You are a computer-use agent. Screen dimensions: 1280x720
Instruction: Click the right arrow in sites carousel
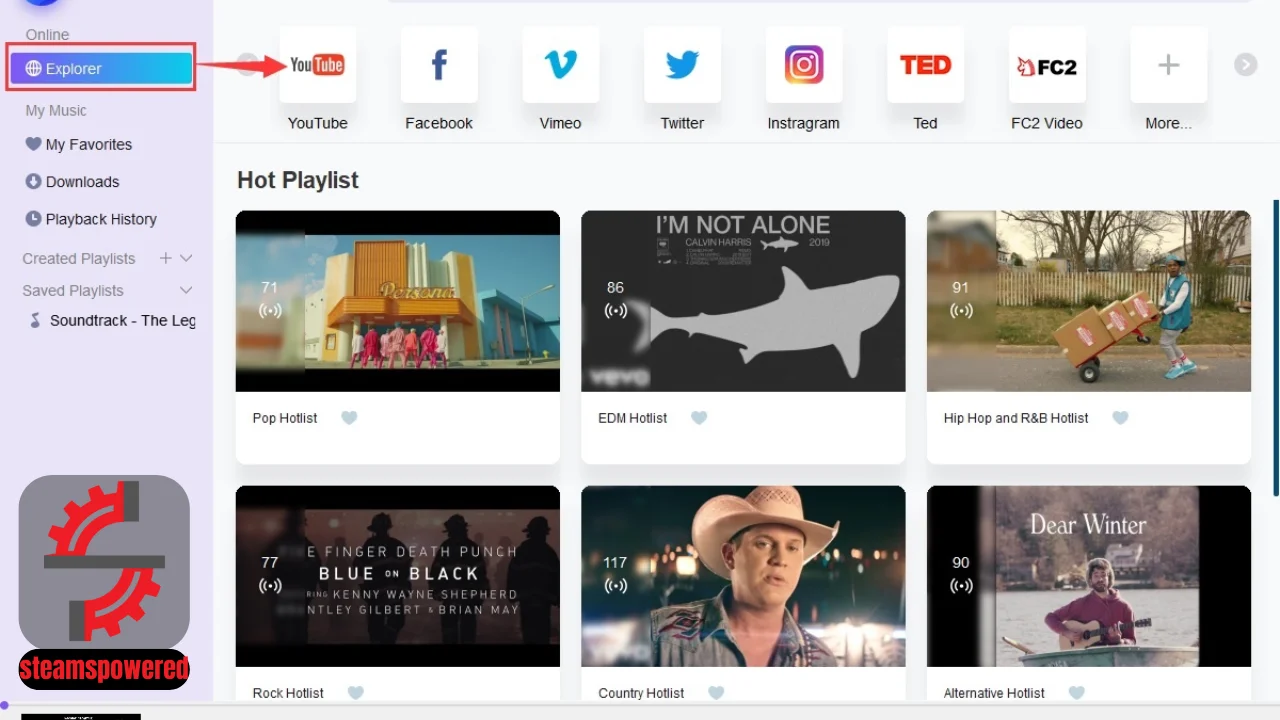(1245, 65)
